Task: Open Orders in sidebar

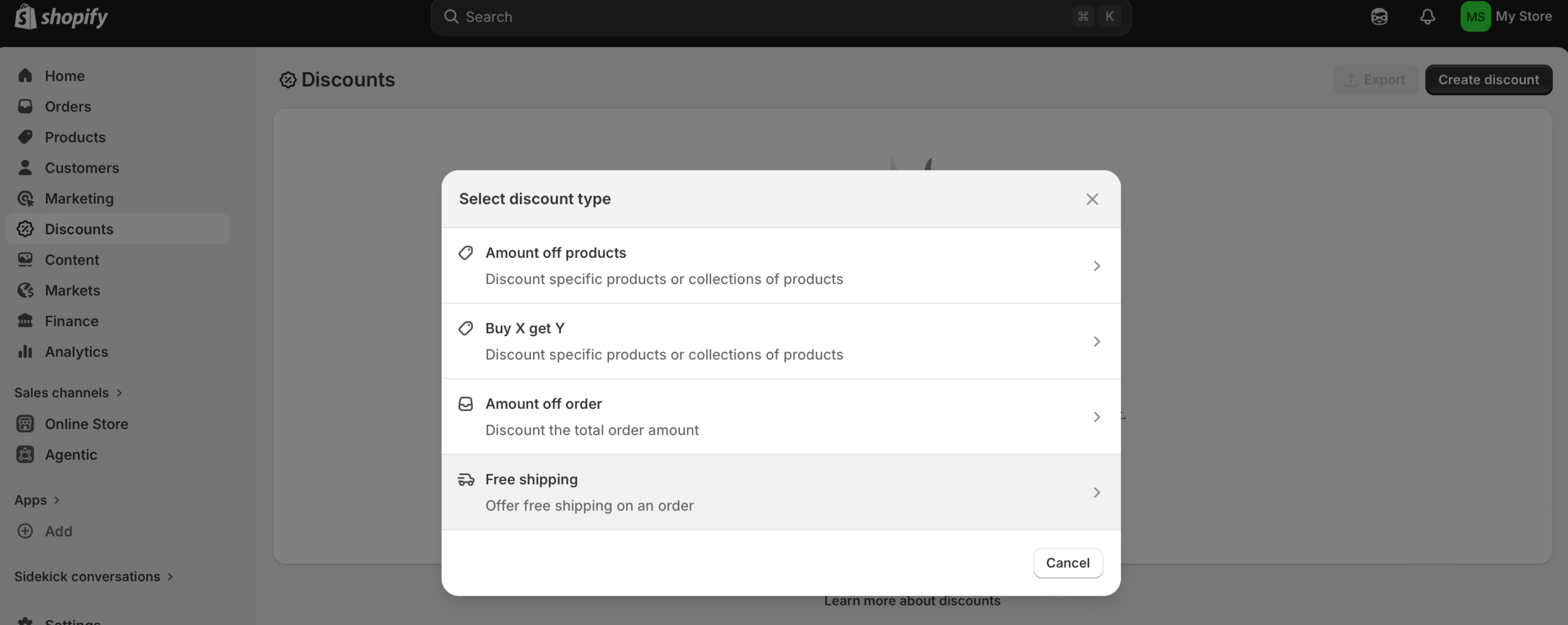Action: (118, 107)
